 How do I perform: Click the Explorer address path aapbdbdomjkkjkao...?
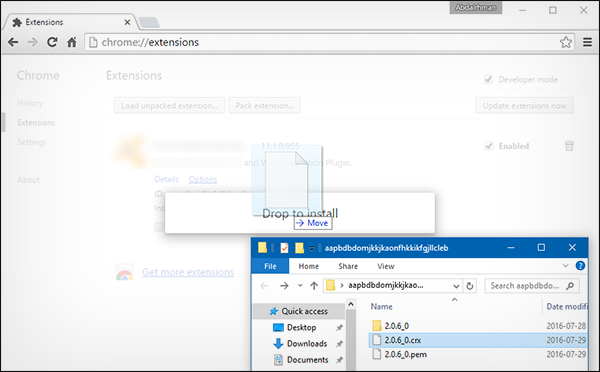(386, 285)
